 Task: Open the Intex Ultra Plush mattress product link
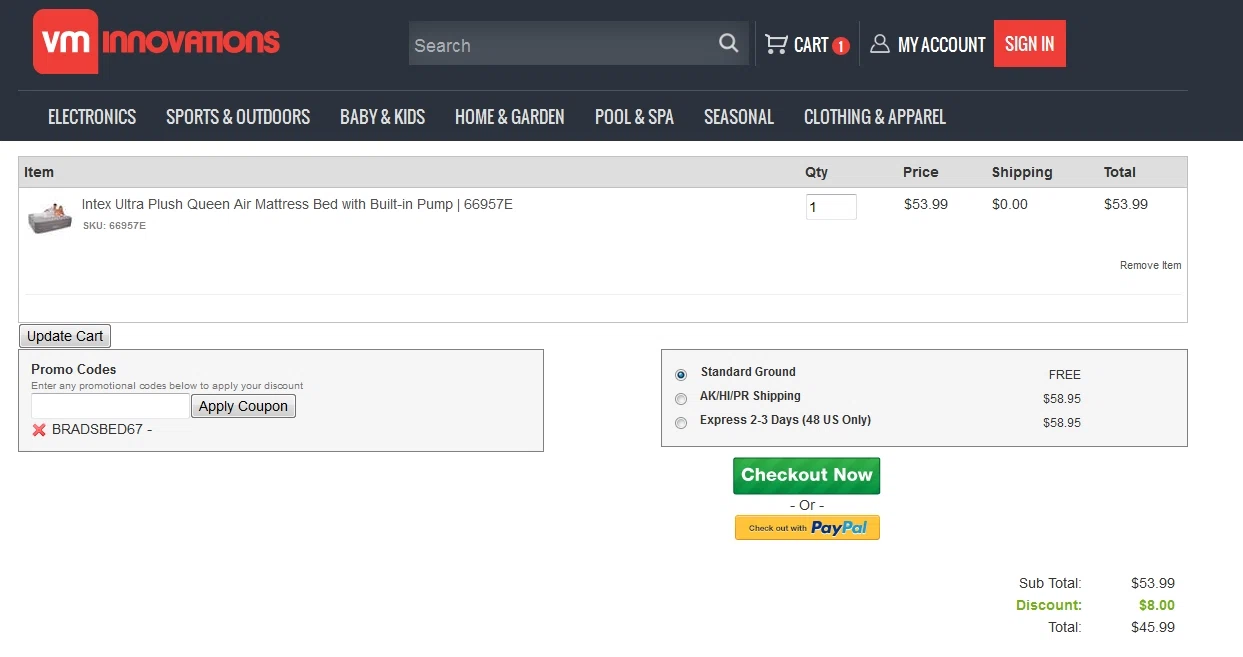pyautogui.click(x=297, y=204)
